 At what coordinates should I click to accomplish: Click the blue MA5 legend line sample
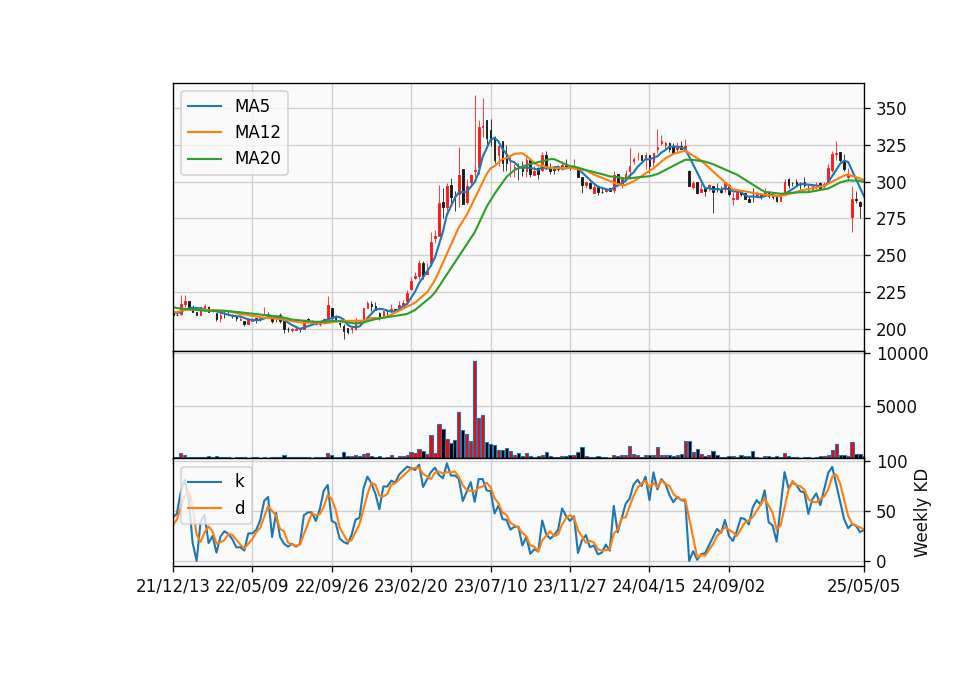[204, 106]
